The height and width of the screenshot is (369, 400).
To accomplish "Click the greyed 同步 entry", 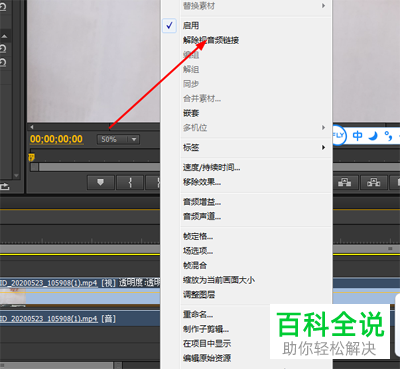I will coord(191,84).
